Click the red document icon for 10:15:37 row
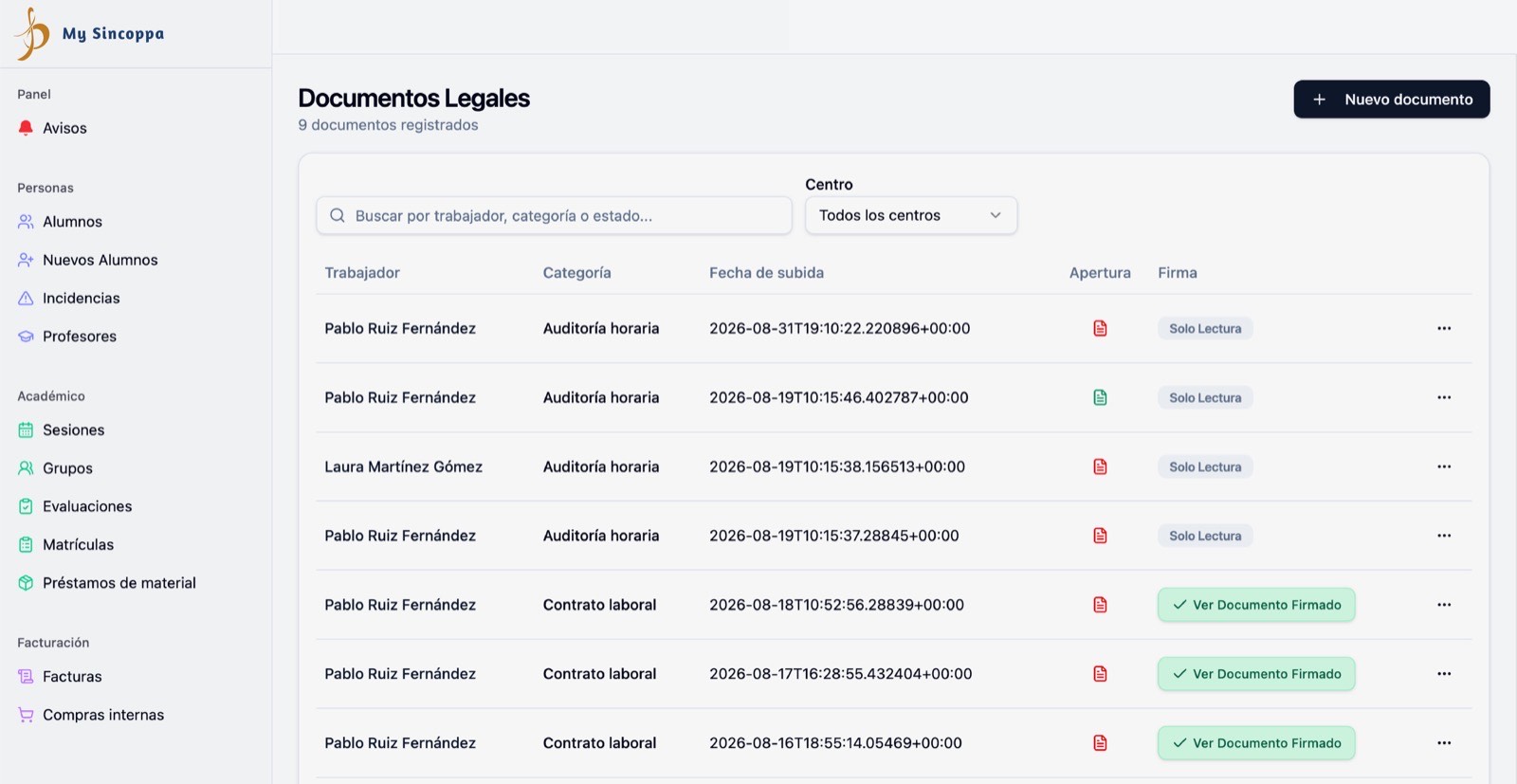Screen dimensions: 1517x784 1100,536
